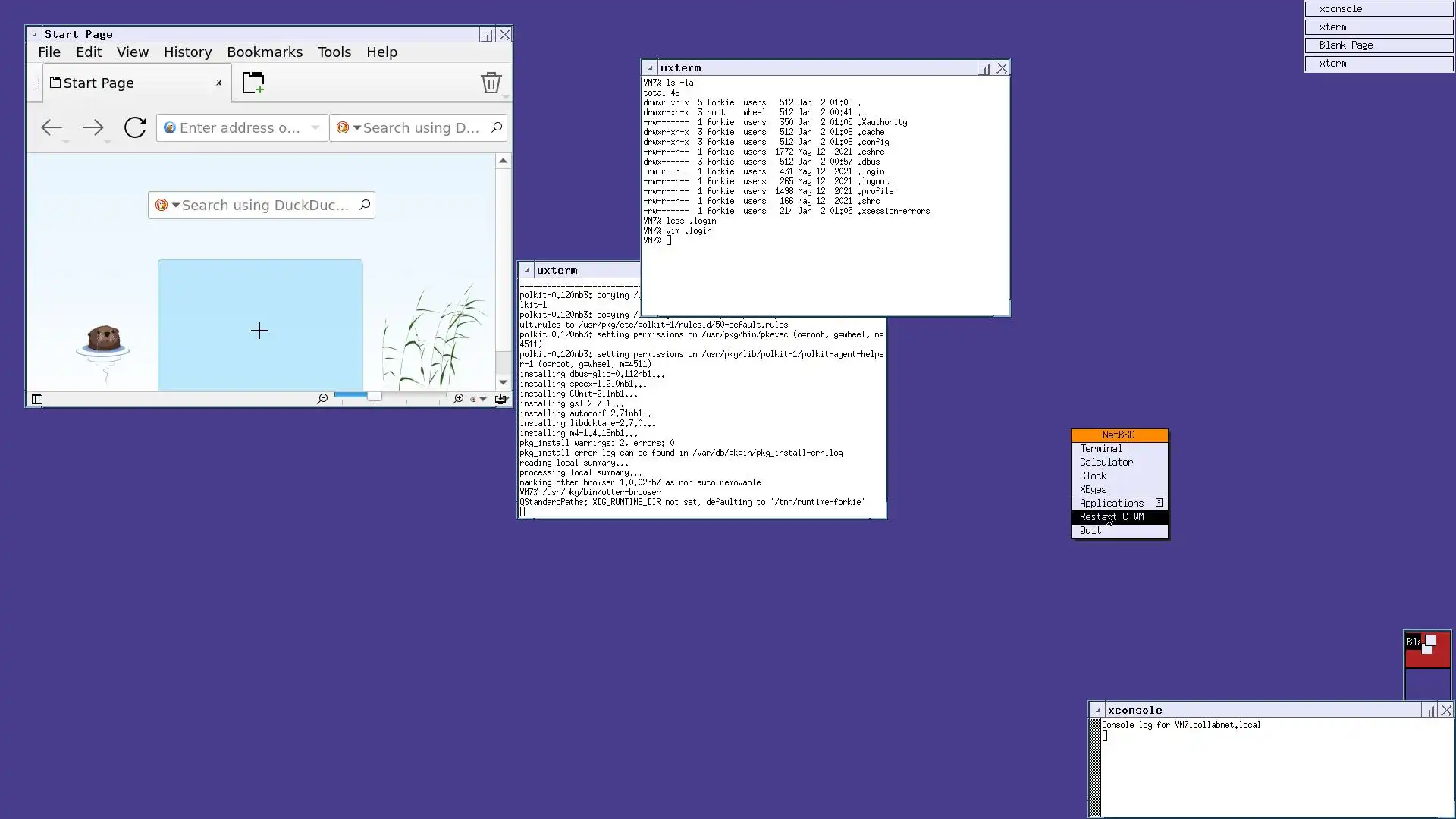Open closed tabs trash icon
1456x819 pixels.
pyautogui.click(x=491, y=83)
